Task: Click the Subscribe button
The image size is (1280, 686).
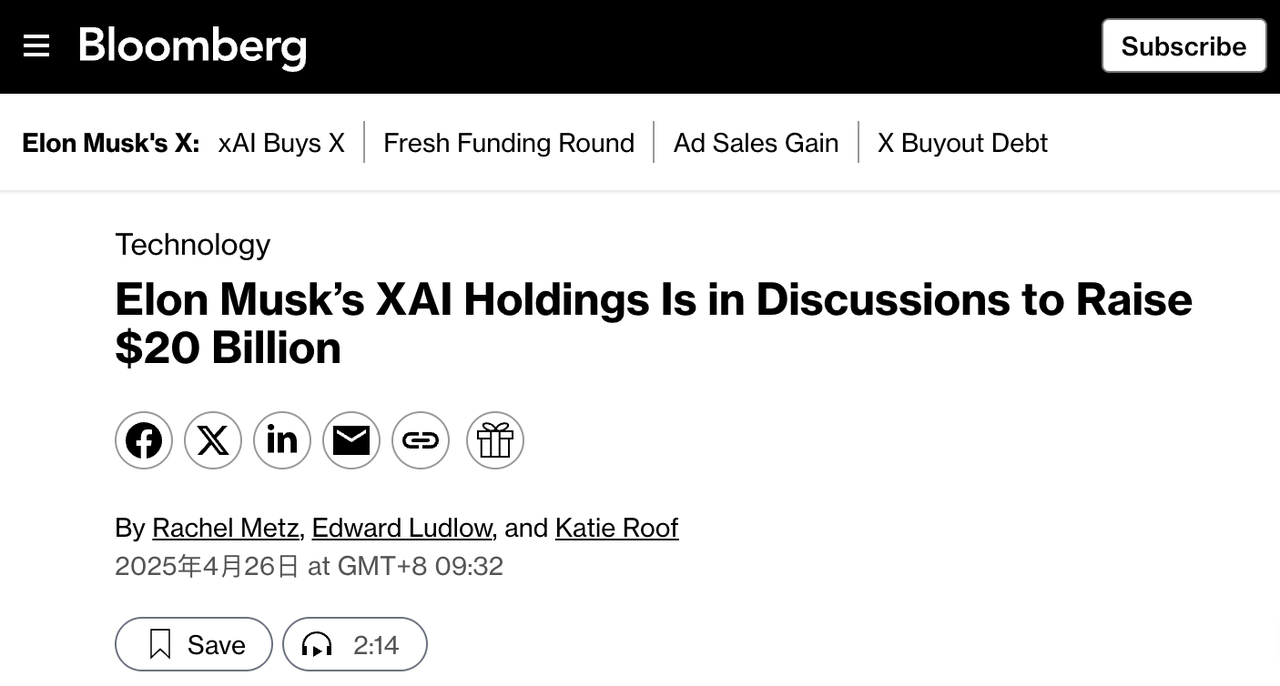Action: coord(1183,46)
